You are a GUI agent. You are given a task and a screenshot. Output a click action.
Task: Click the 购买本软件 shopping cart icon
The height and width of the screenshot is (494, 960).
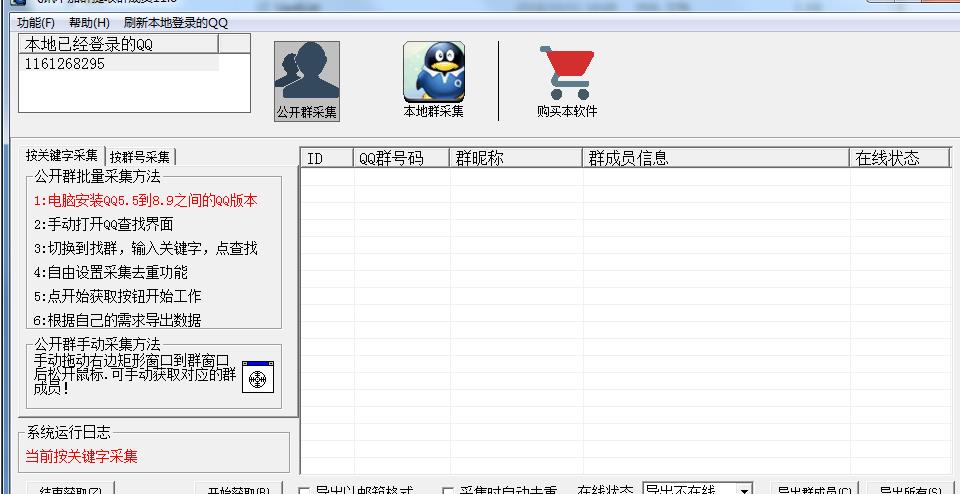567,81
